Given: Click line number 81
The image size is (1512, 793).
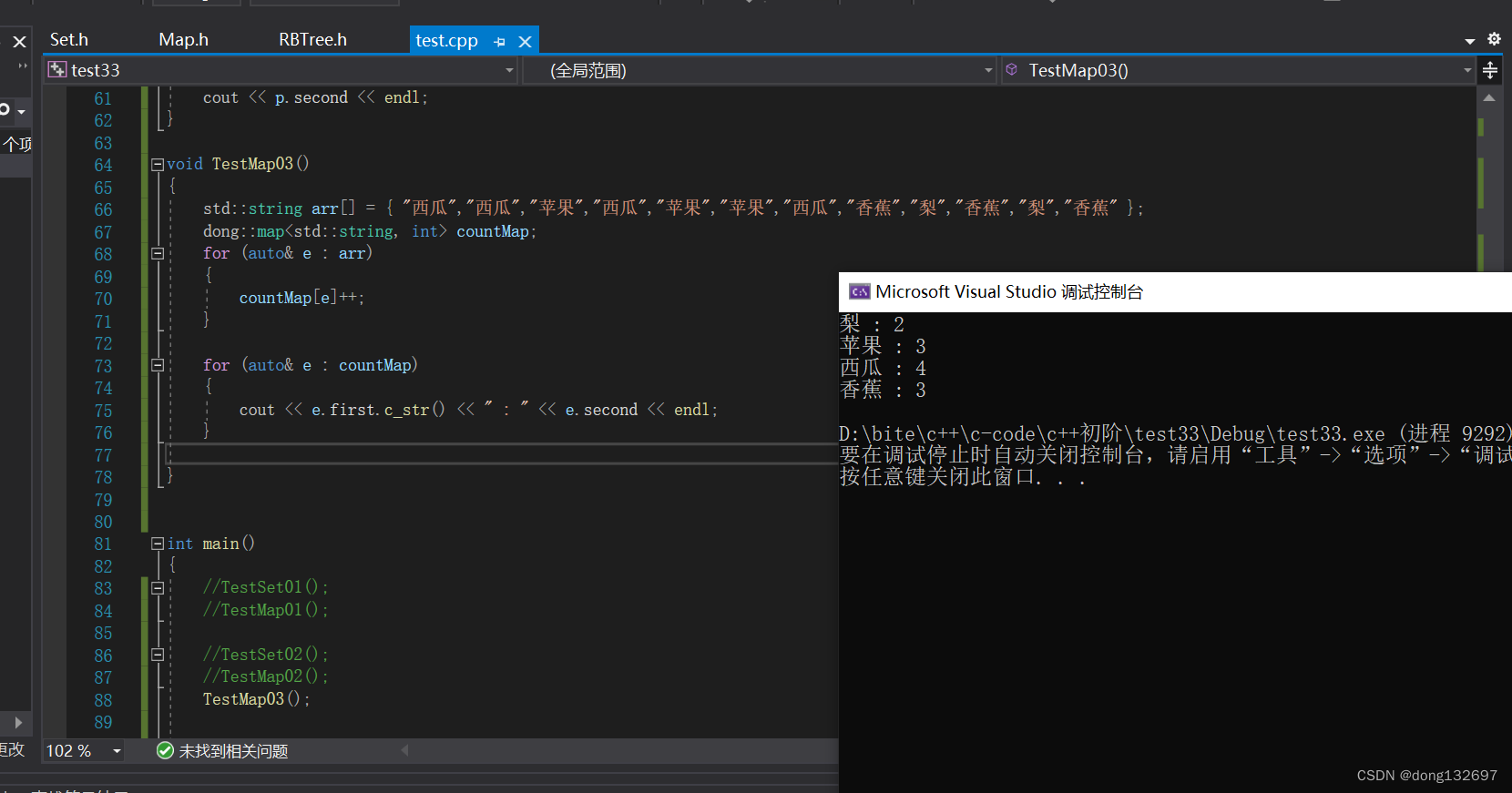Looking at the screenshot, I should 103,544.
